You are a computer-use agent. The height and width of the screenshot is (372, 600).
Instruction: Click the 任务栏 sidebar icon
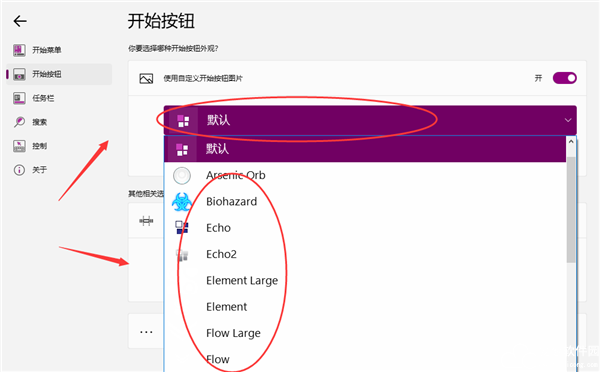20,98
